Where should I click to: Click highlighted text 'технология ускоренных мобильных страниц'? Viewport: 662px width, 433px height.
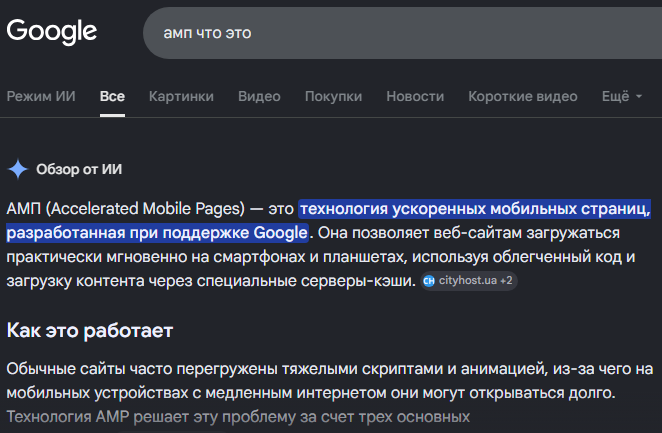(475, 209)
